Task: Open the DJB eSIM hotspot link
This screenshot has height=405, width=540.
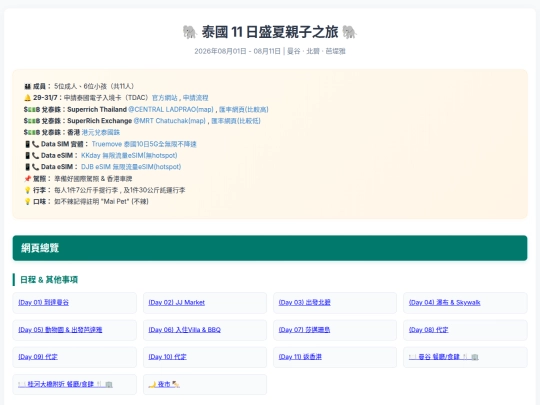Action: click(x=131, y=167)
